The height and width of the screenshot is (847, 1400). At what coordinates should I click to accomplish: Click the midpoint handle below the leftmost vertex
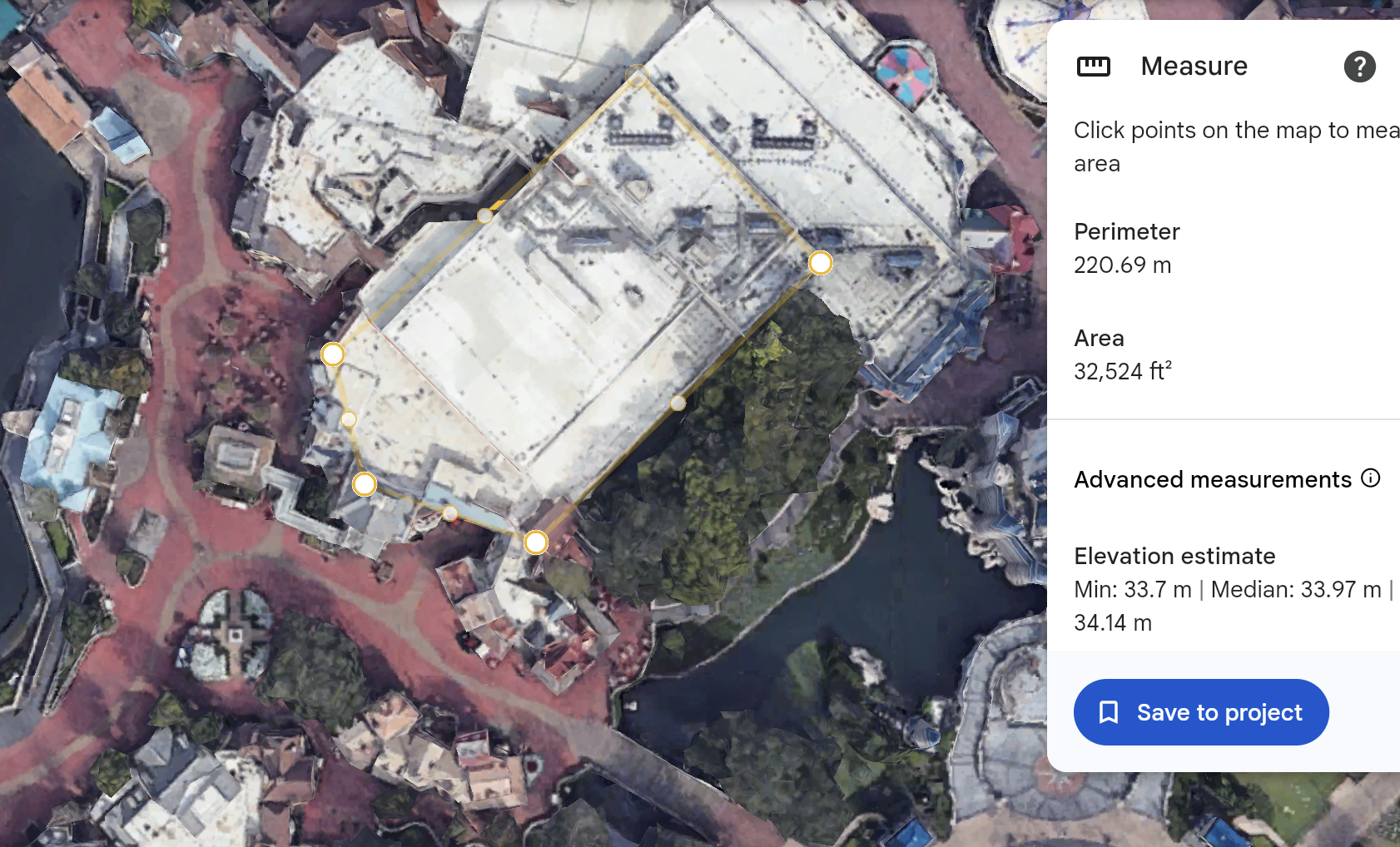[x=349, y=419]
